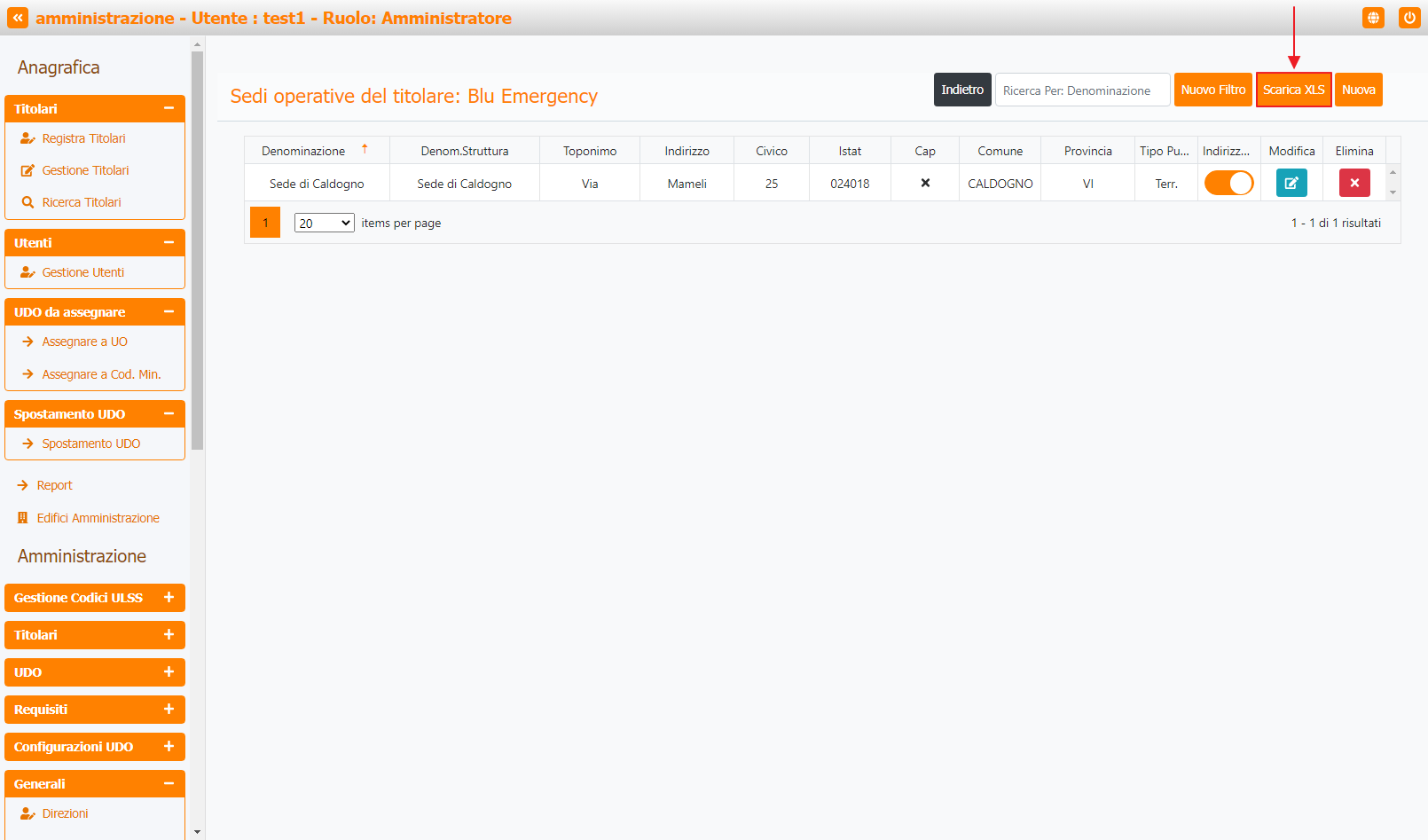The width and height of the screenshot is (1428, 840).
Task: Click the Cap cross mark in row
Action: pyautogui.click(x=925, y=183)
